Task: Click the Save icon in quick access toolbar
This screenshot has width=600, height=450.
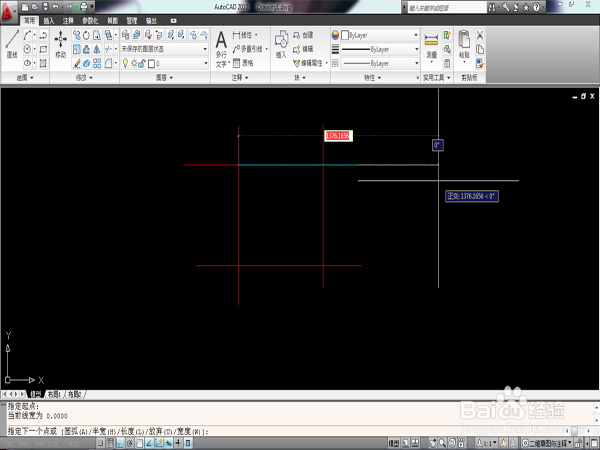Action: click(45, 7)
